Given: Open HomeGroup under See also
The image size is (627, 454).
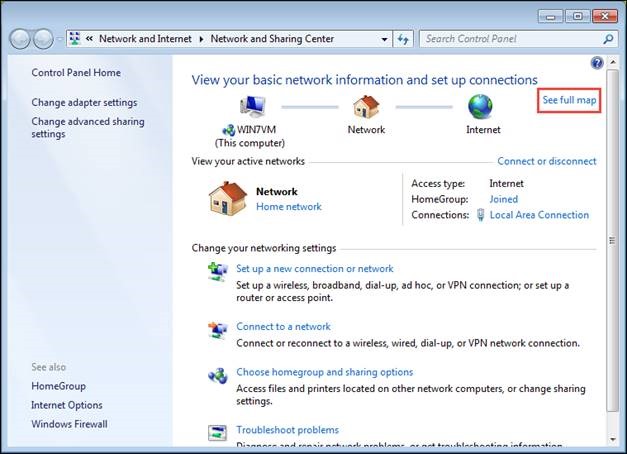Looking at the screenshot, I should click(58, 386).
